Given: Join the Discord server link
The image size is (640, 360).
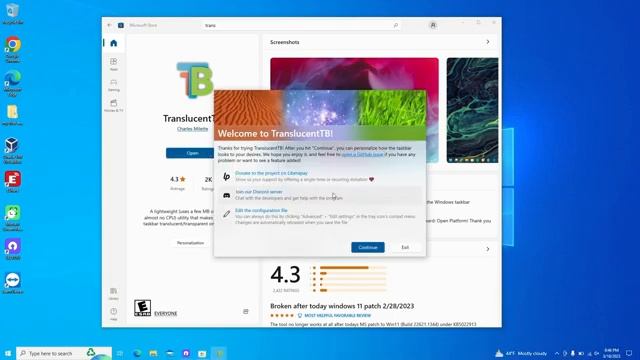Looking at the screenshot, I should click(259, 192).
